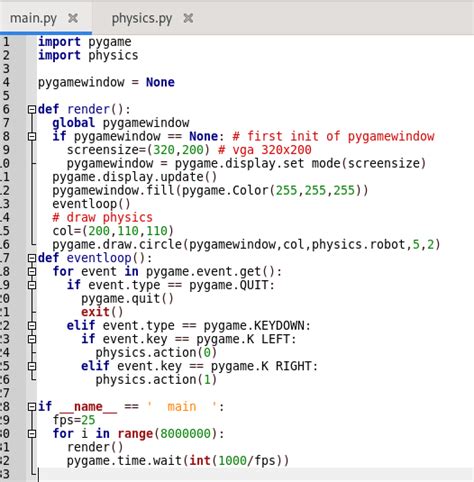This screenshot has height=482, width=474.
Task: Click line number 4 in the gutter
Action: click(x=6, y=82)
